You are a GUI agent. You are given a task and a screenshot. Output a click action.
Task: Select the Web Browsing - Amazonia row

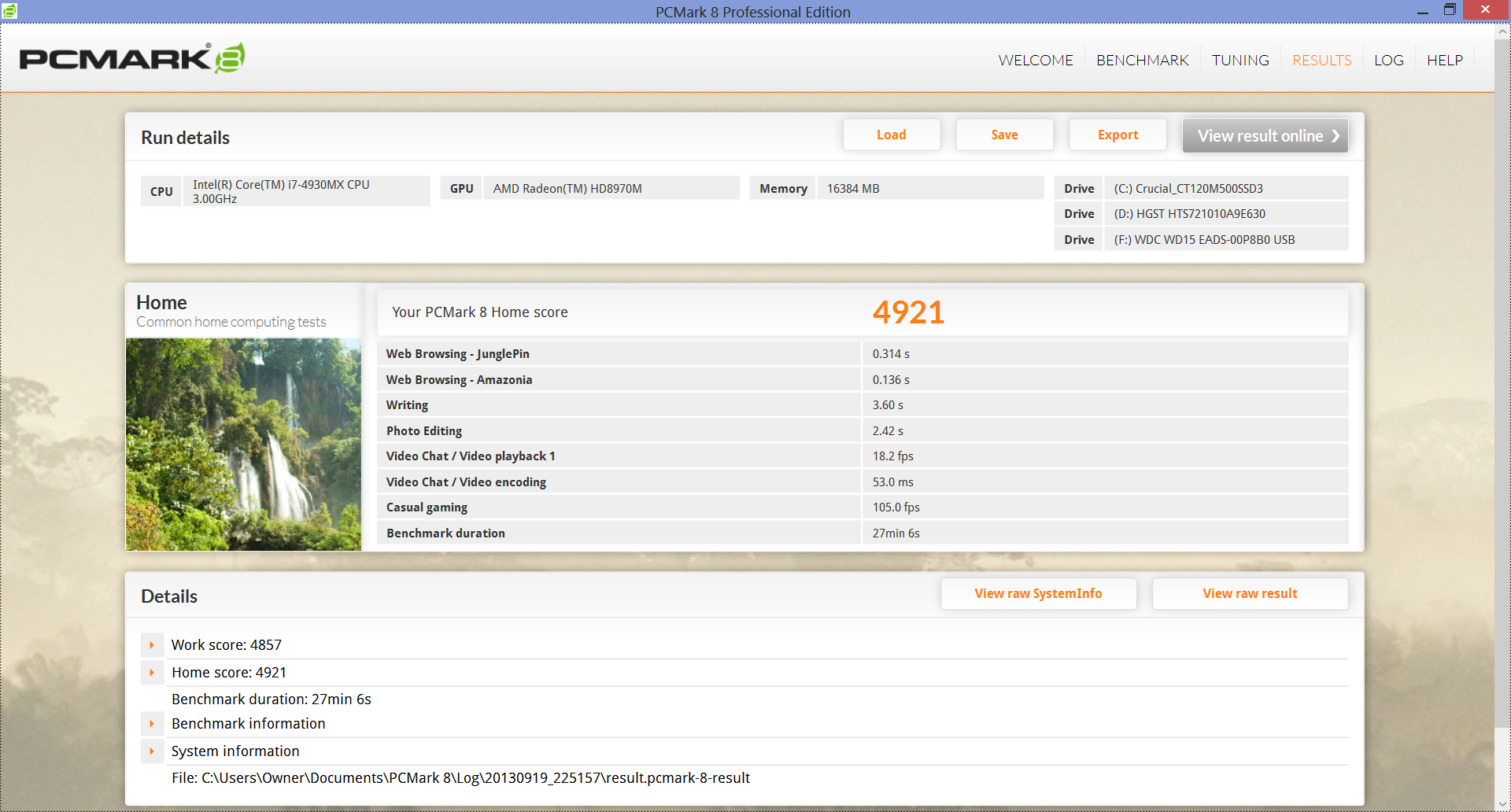[x=863, y=379]
